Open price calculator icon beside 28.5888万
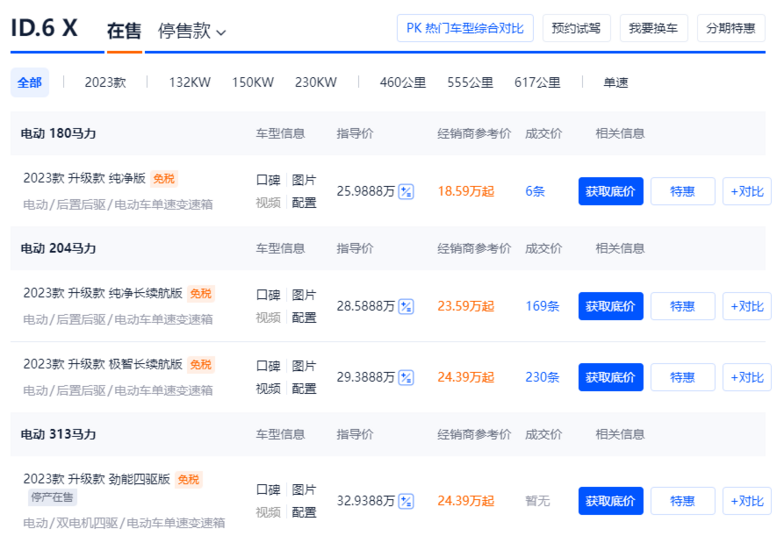 pos(406,306)
